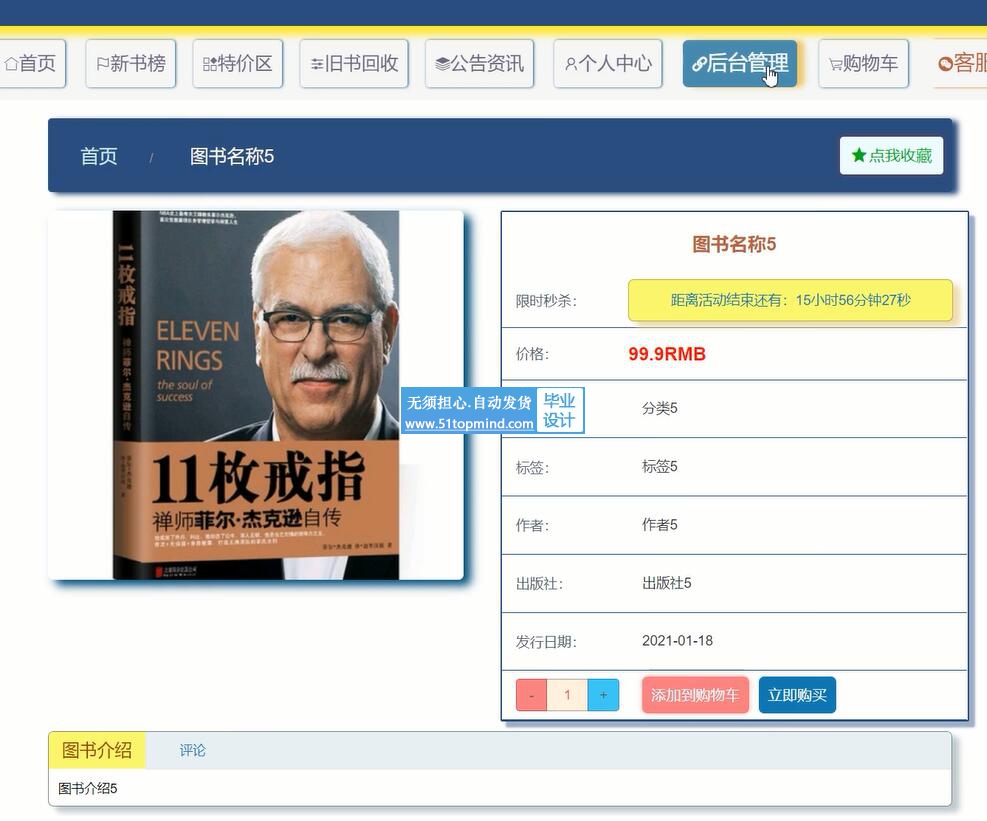Screen dimensions: 987x821
Task: Click the cart icon beside 购物车
Action: (835, 64)
